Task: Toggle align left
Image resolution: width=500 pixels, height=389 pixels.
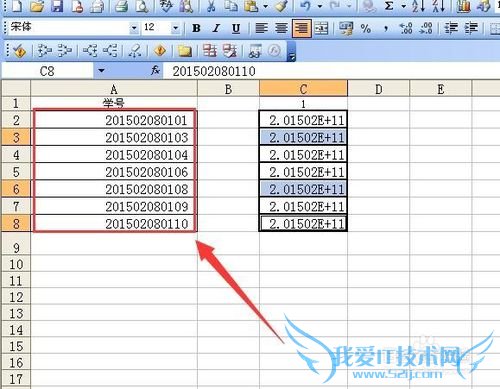Action: coord(261,29)
